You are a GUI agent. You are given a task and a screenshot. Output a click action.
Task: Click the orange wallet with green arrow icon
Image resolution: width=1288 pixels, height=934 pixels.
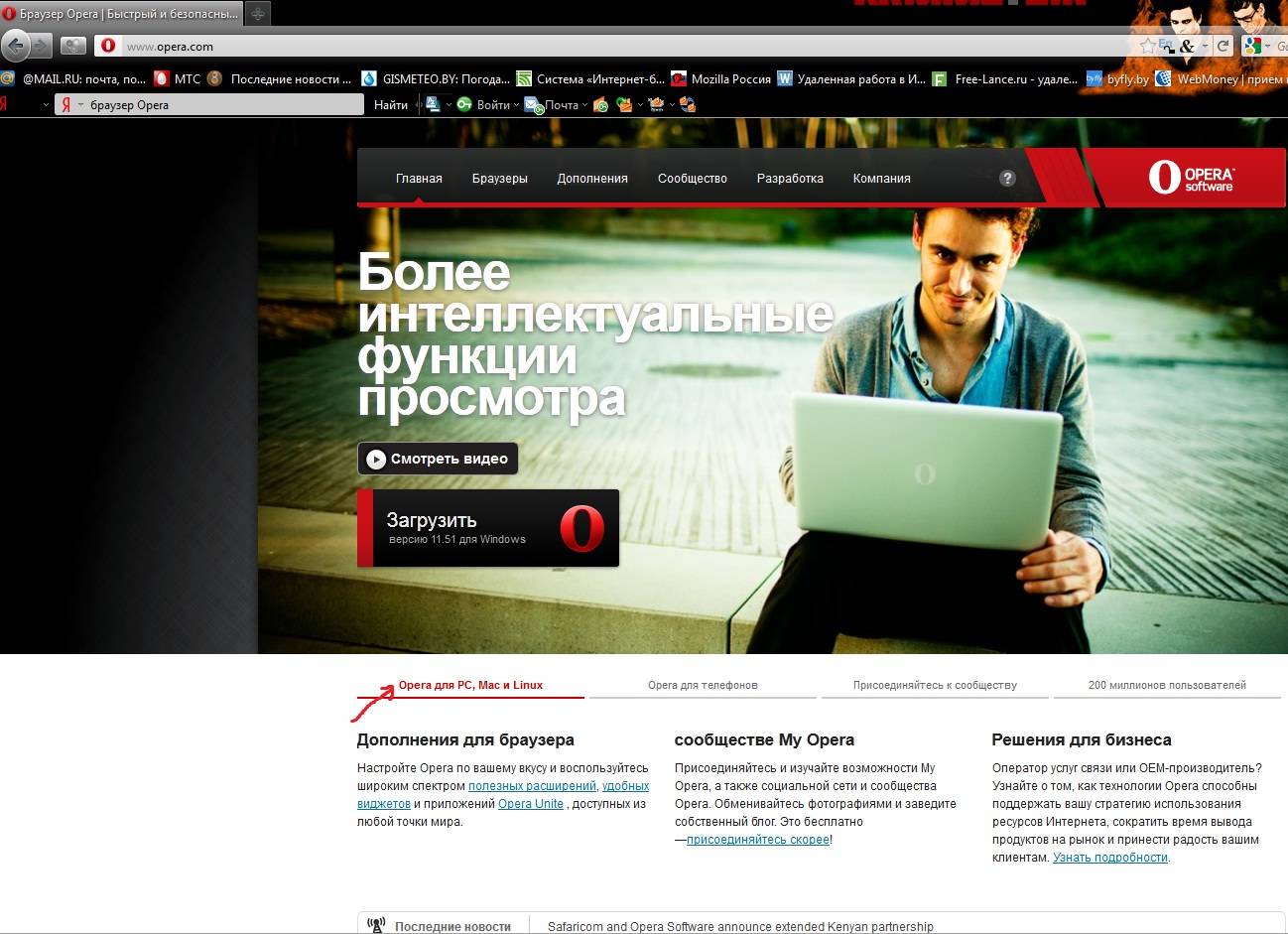pyautogui.click(x=624, y=104)
